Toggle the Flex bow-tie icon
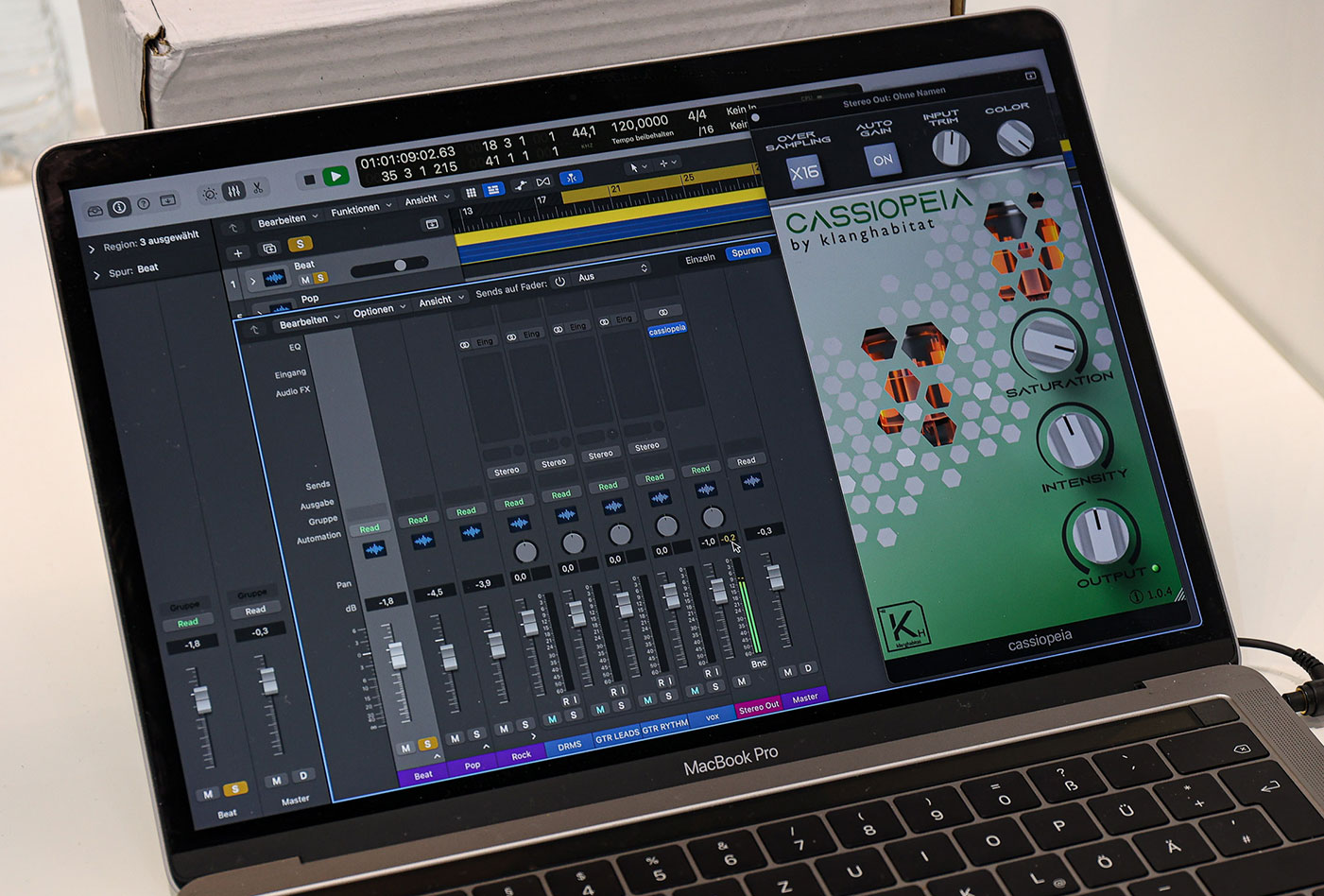 point(542,181)
